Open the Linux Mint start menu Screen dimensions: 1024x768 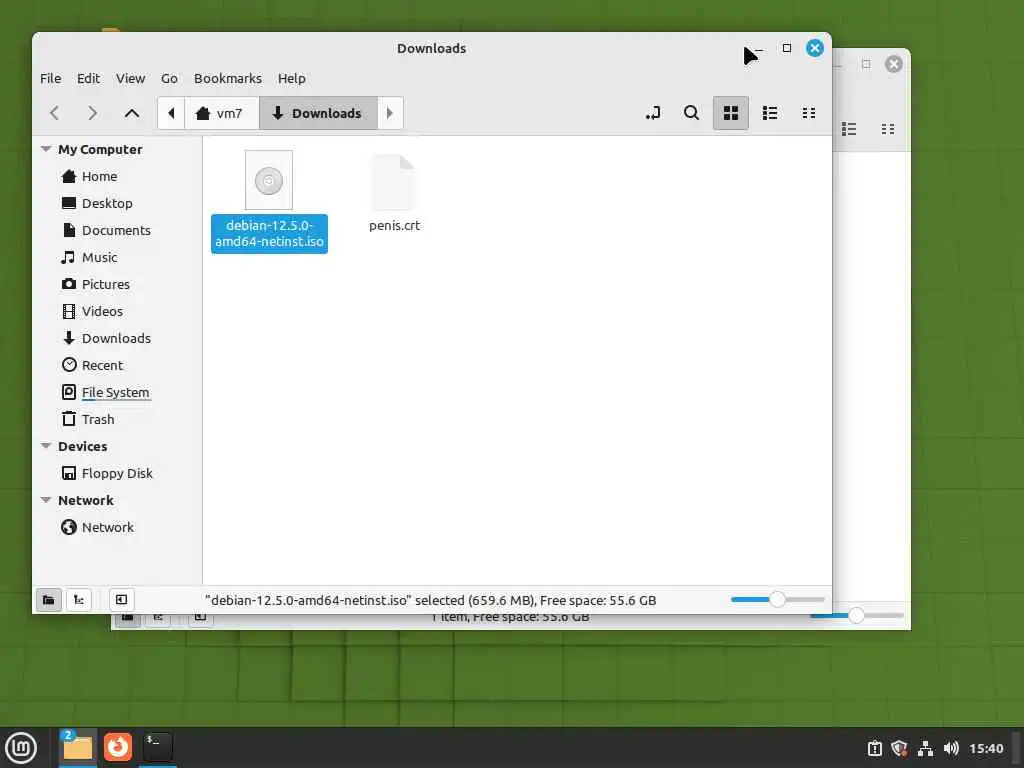[22, 747]
